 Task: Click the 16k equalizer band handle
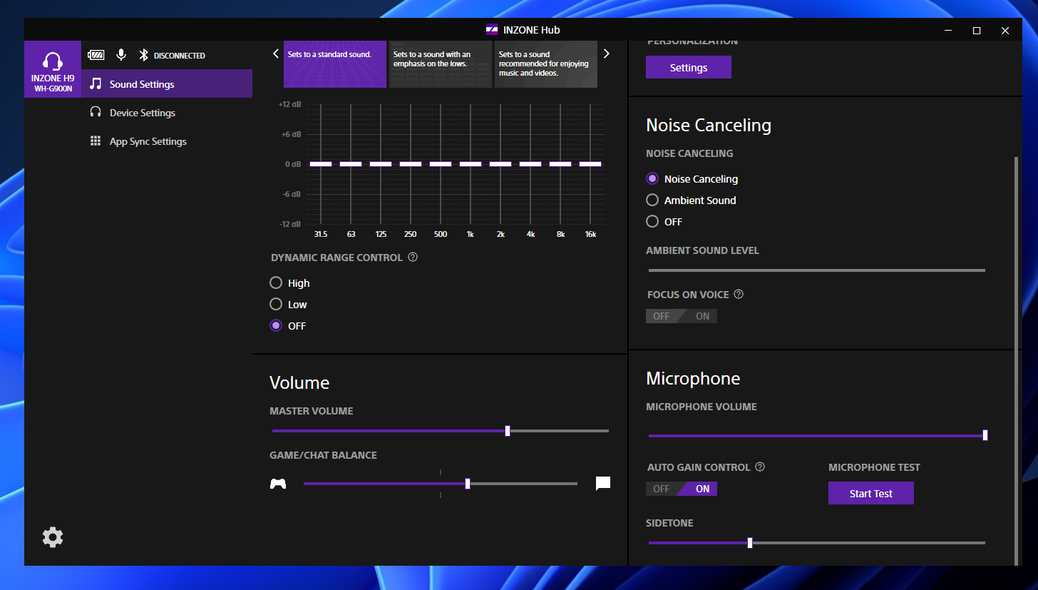click(x=590, y=164)
